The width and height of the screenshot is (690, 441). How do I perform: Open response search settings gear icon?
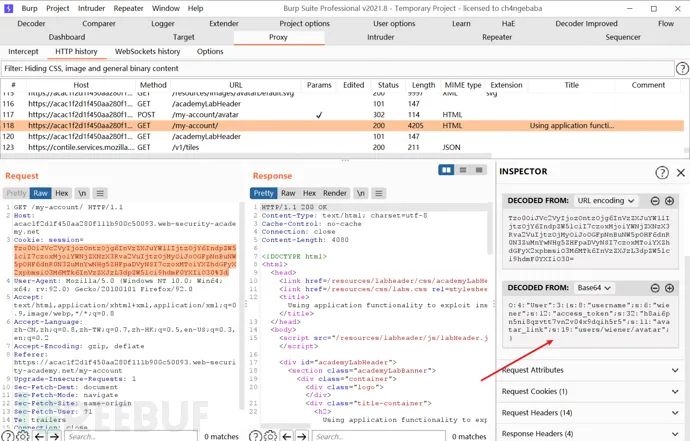tap(270, 436)
